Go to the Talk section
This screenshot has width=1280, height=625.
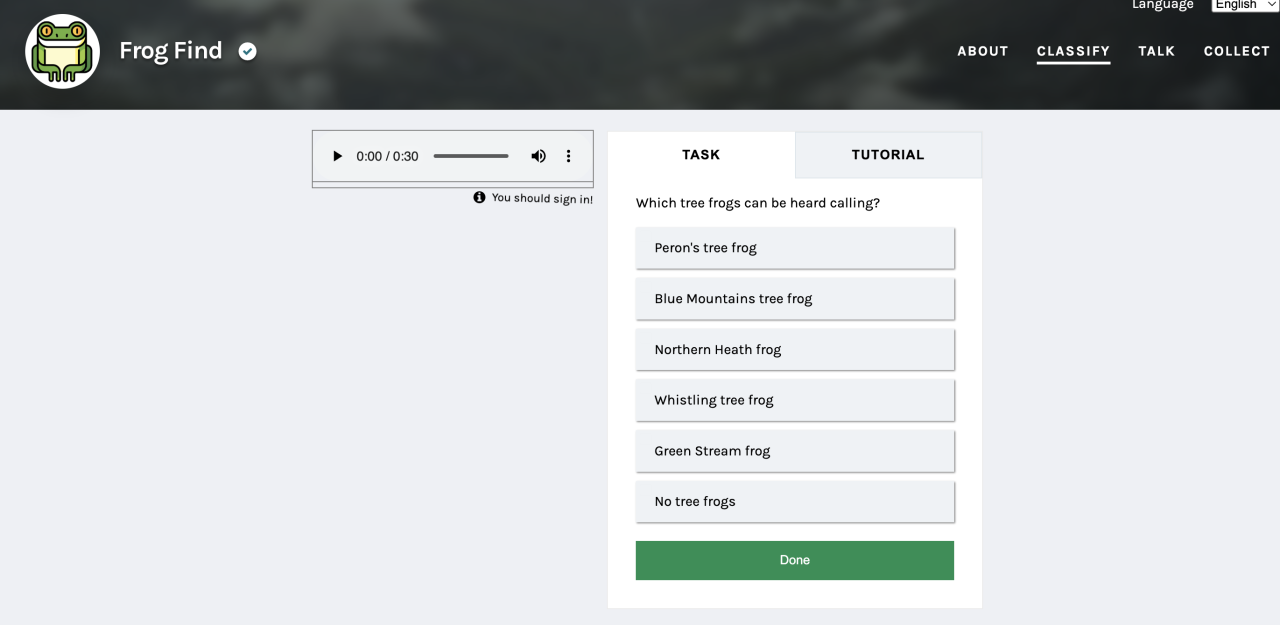coord(1156,51)
